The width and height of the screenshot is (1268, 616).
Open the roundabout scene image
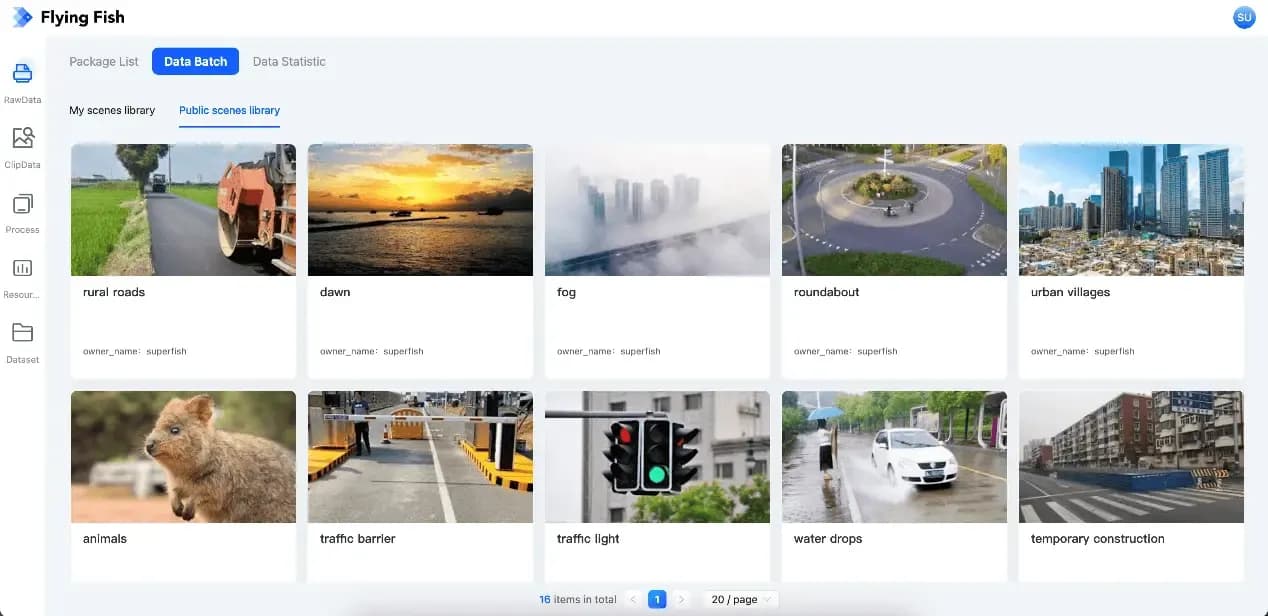[894, 210]
